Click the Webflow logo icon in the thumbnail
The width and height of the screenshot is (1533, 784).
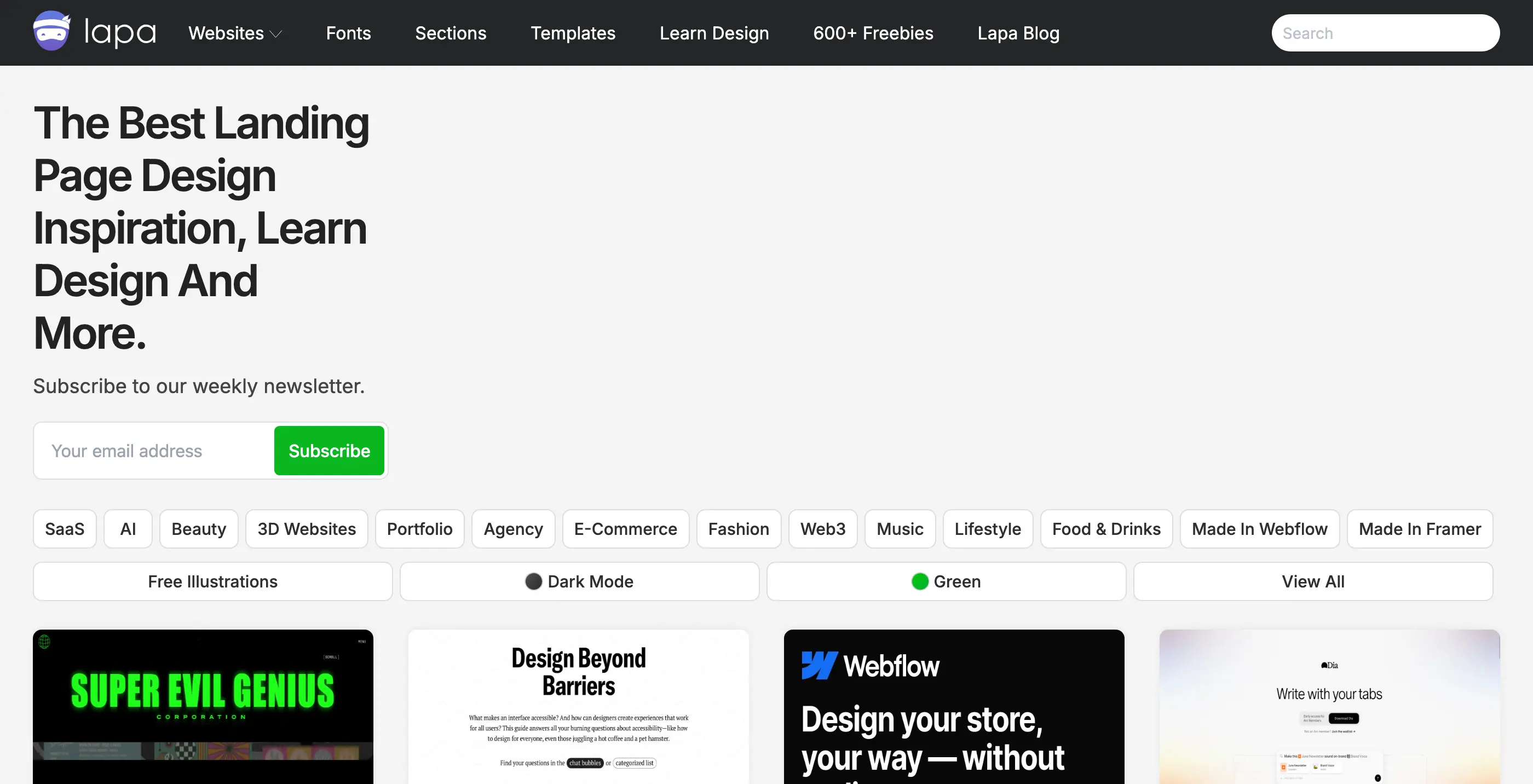[x=820, y=666]
